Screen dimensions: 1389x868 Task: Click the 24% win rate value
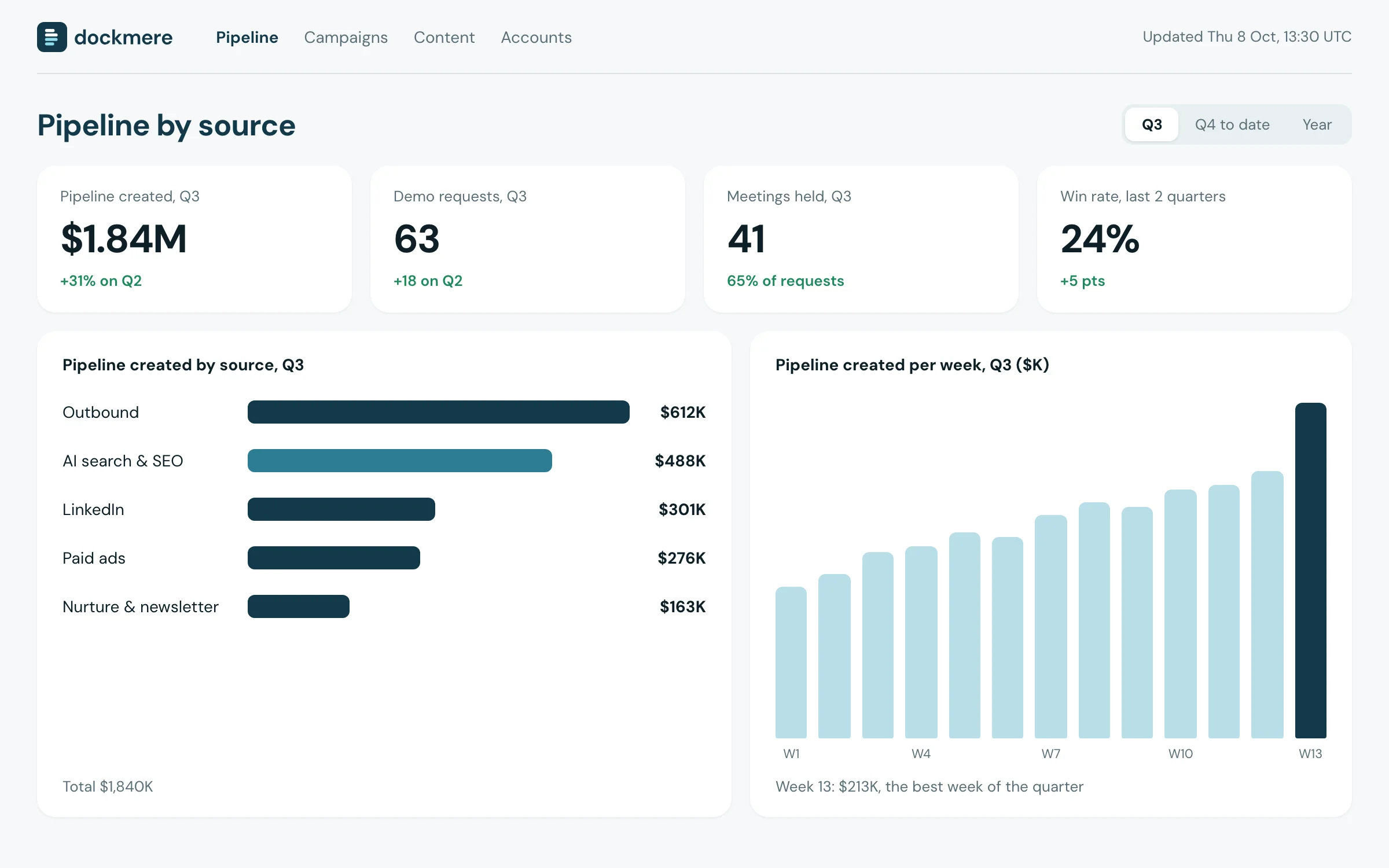click(1100, 239)
